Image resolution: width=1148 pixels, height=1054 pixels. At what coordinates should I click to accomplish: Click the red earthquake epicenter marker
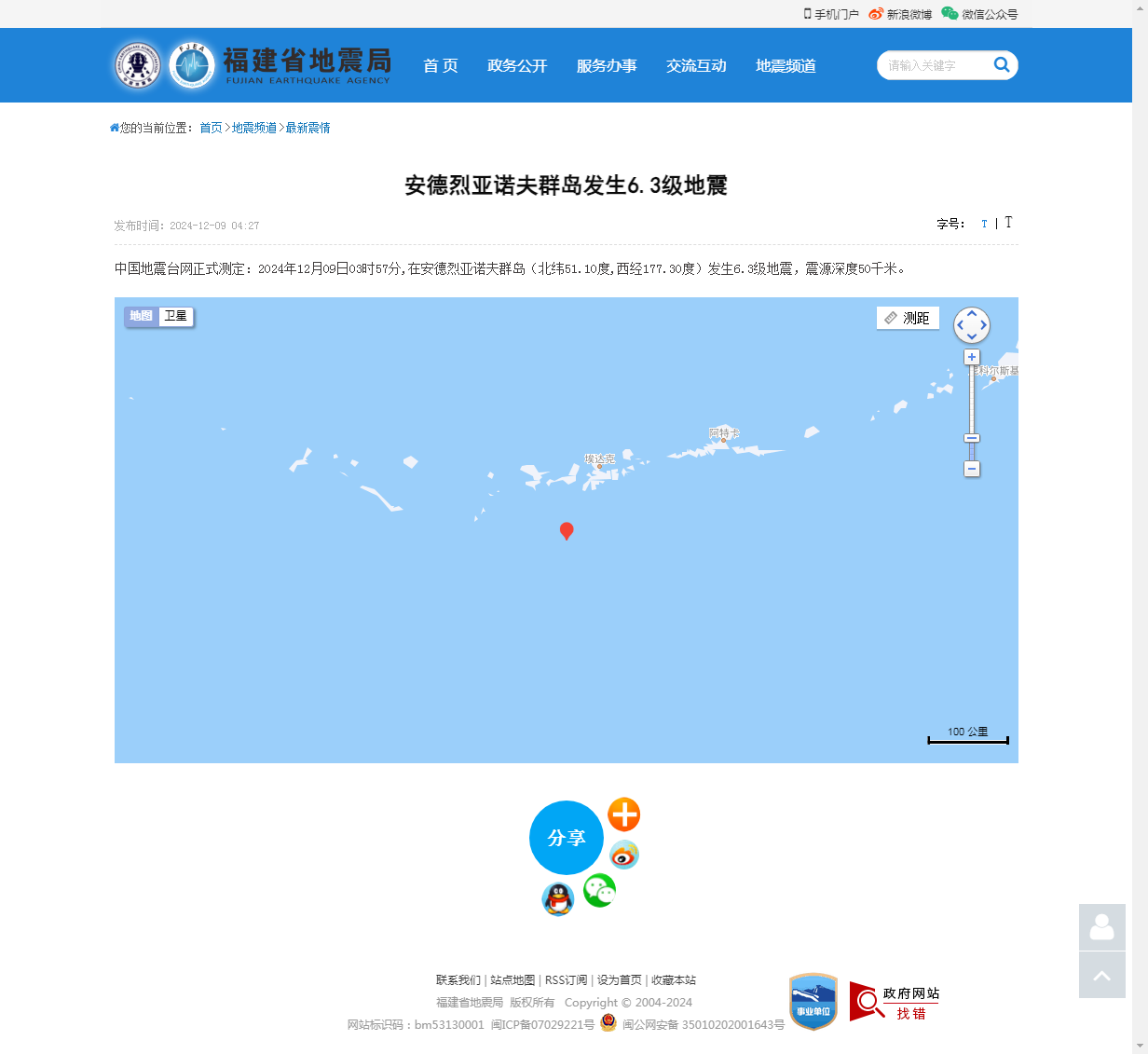[x=567, y=530]
